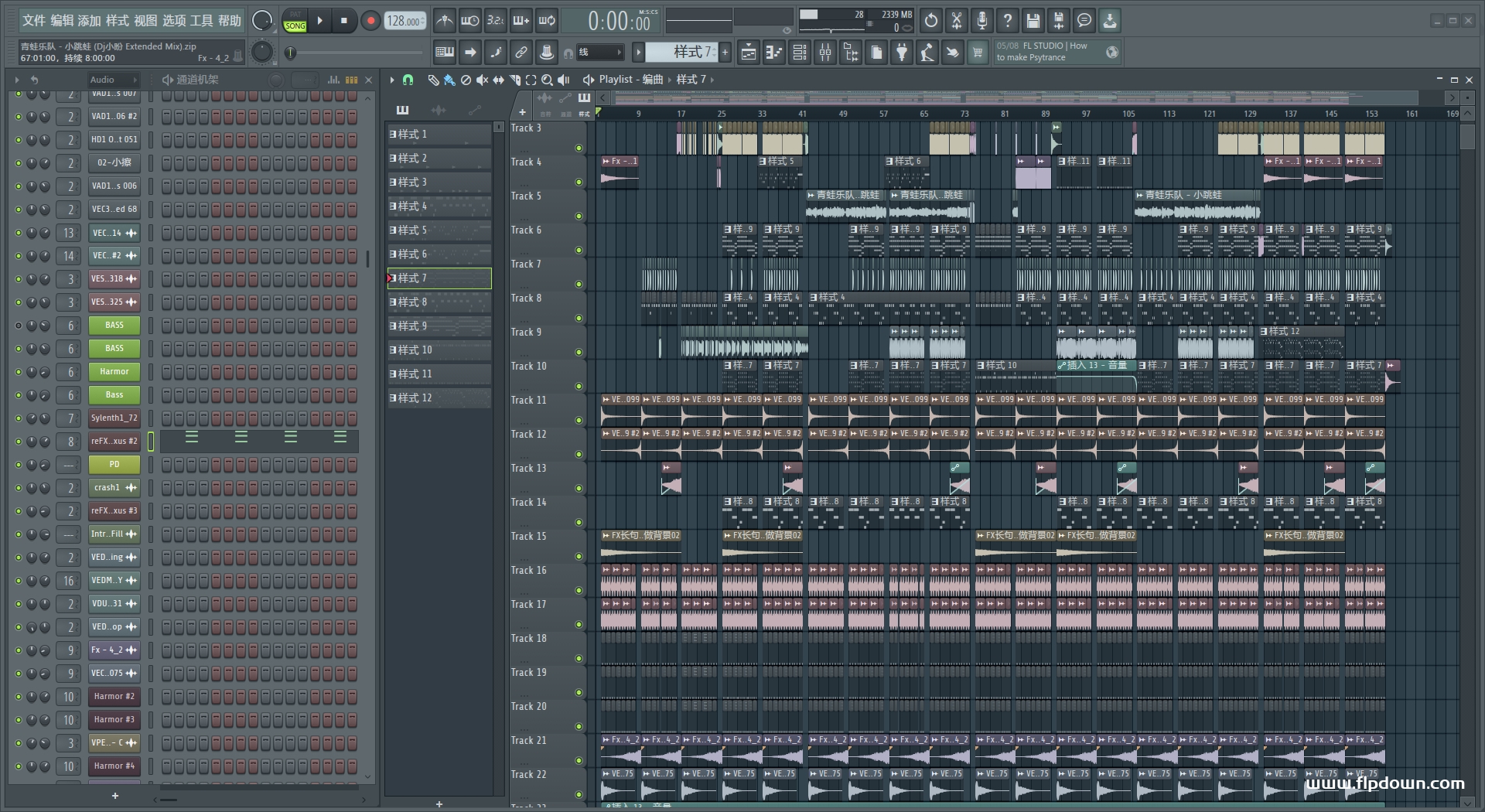Image resolution: width=1485 pixels, height=812 pixels.
Task: Render audio with the export wave icon
Action: point(1059,21)
